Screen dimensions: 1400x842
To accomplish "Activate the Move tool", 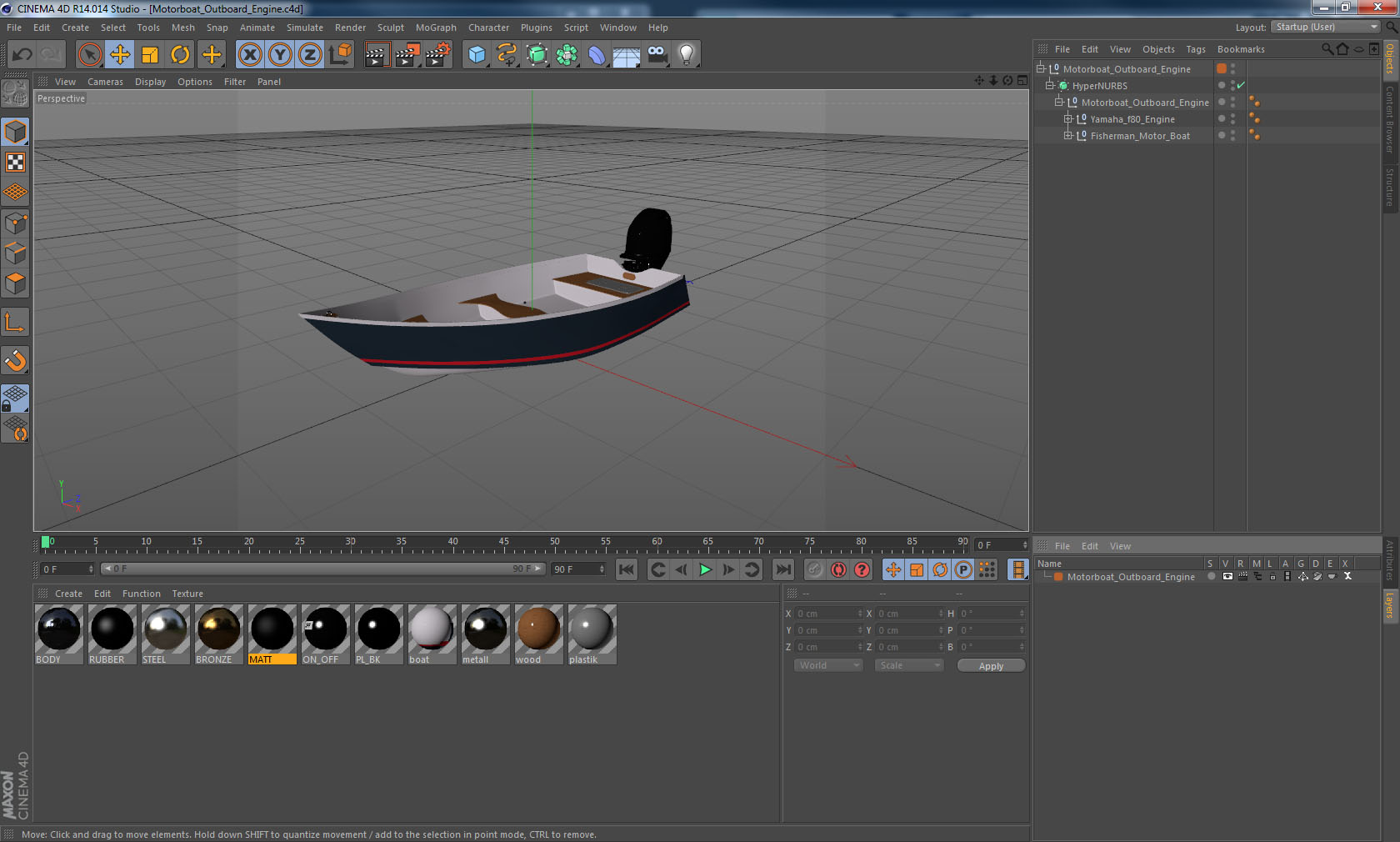I will pos(120,55).
